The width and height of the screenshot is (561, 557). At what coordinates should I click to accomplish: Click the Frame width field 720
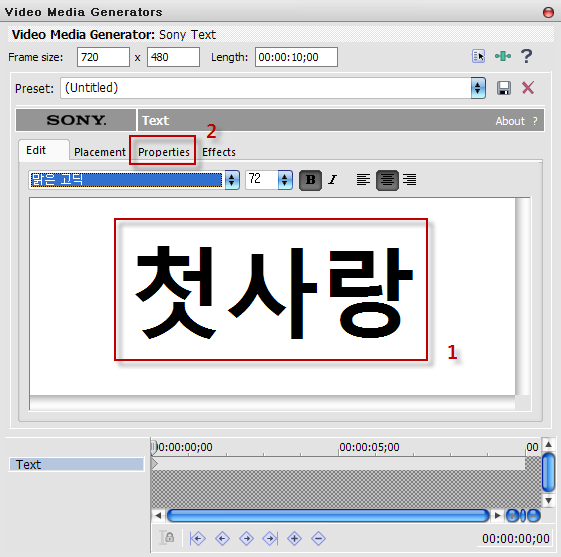click(103, 57)
